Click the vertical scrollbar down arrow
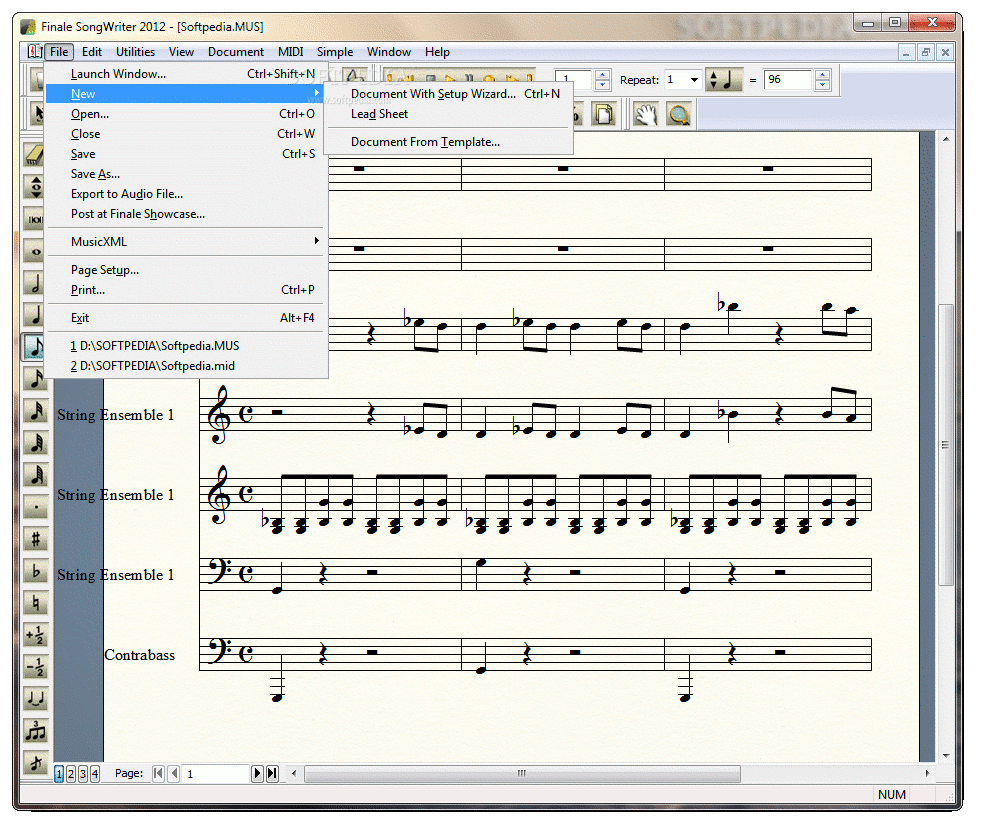 click(946, 755)
